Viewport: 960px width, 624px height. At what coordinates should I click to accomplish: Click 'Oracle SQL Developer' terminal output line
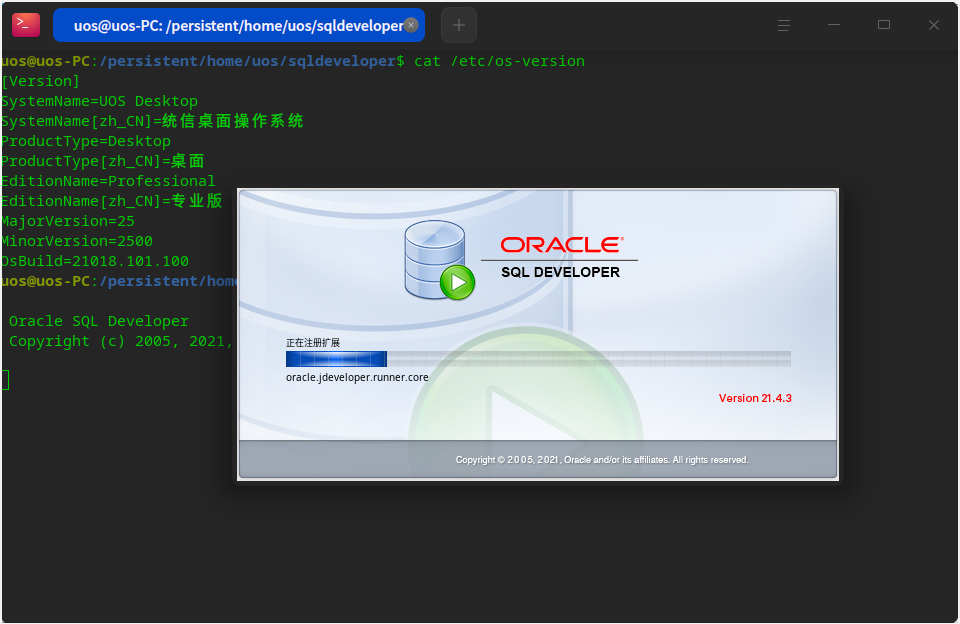click(x=99, y=321)
